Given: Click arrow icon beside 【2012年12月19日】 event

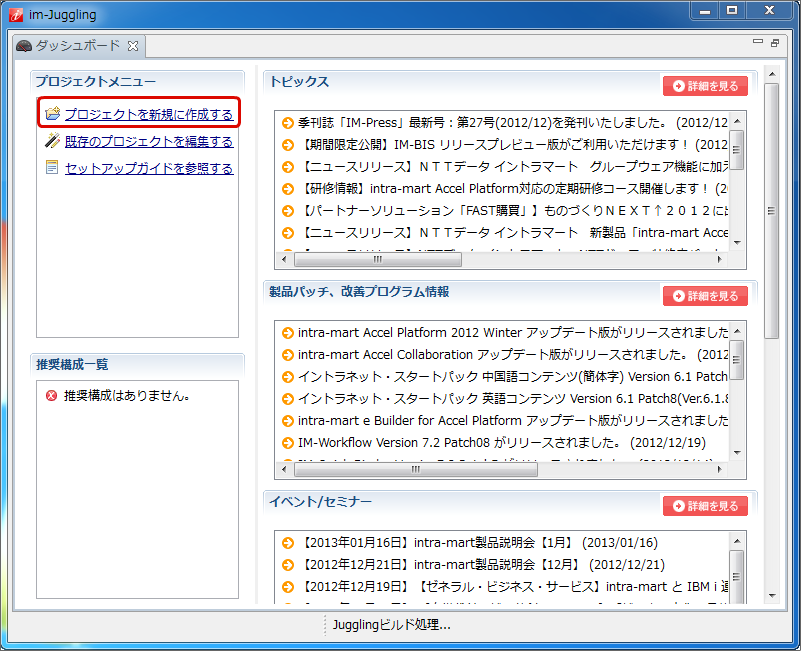Looking at the screenshot, I should point(288,587).
